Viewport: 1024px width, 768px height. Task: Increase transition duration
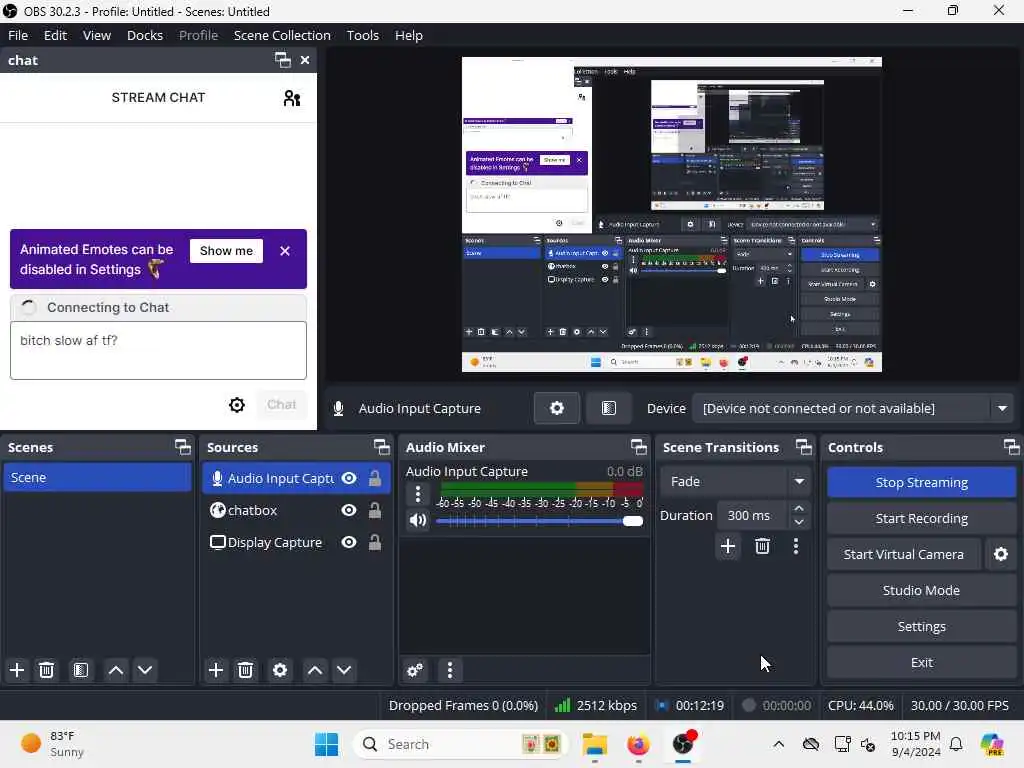click(799, 508)
